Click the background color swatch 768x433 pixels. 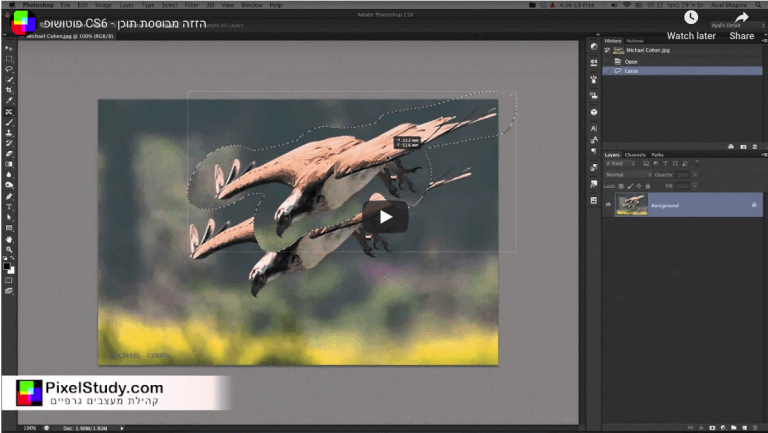[x=11, y=270]
